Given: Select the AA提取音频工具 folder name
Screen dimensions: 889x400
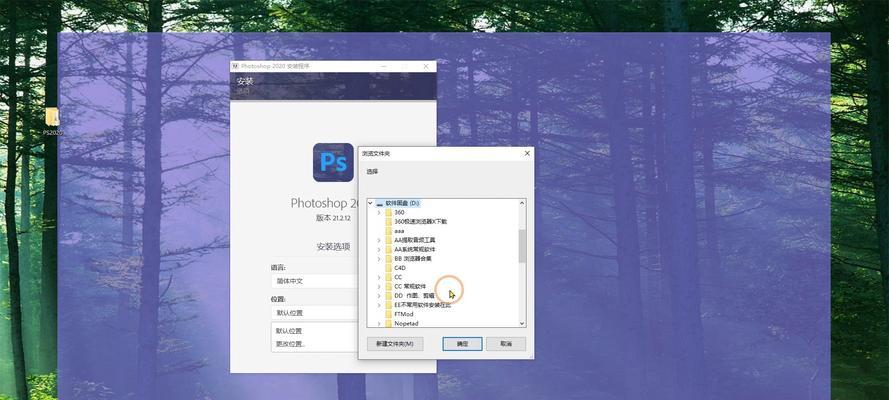Looking at the screenshot, I should point(414,240).
